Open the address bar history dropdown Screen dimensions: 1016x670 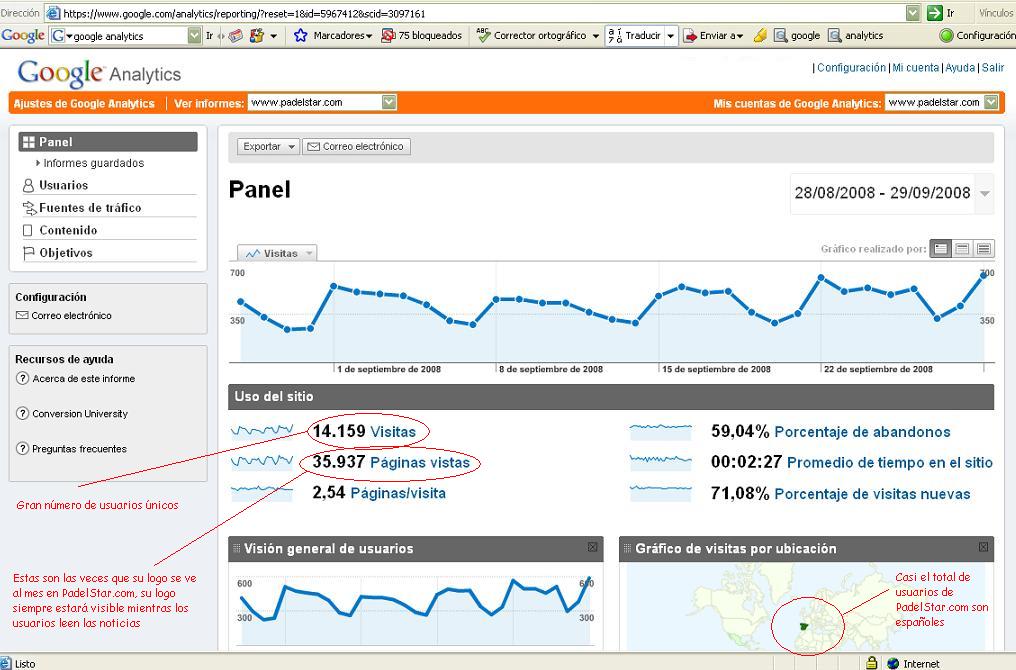coord(912,13)
